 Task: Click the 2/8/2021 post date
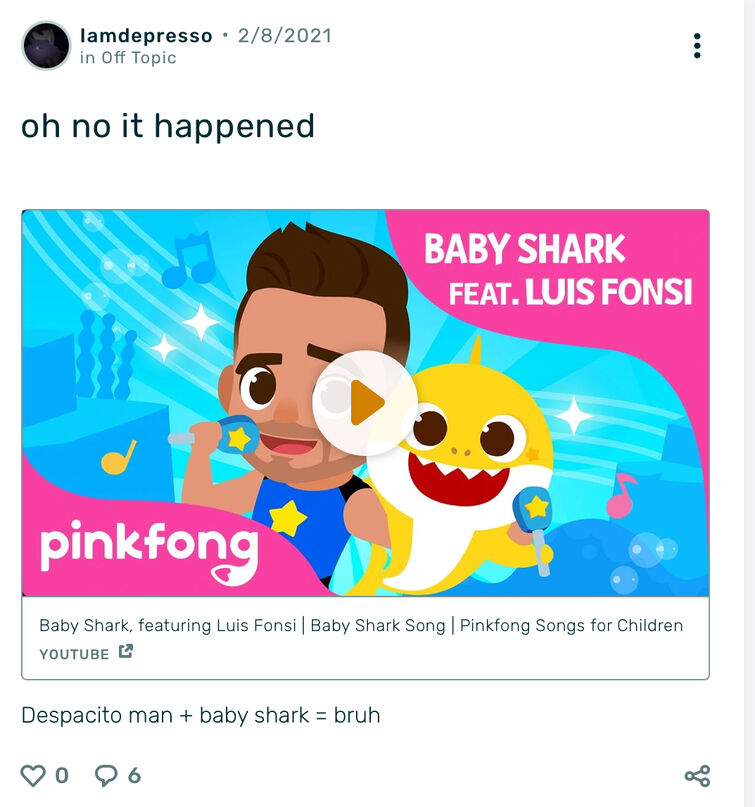pyautogui.click(x=285, y=36)
